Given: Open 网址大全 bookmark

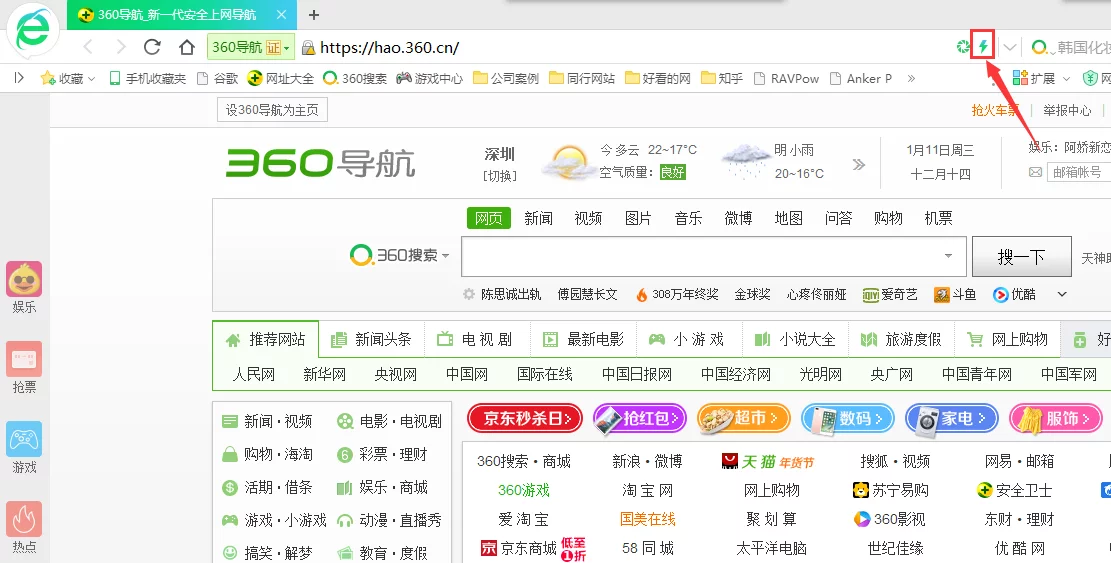Looking at the screenshot, I should [x=281, y=79].
